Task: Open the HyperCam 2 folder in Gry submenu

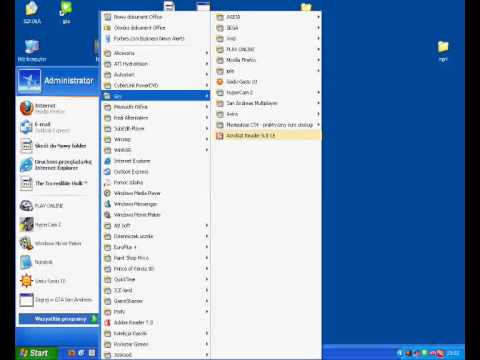Action: click(x=267, y=92)
